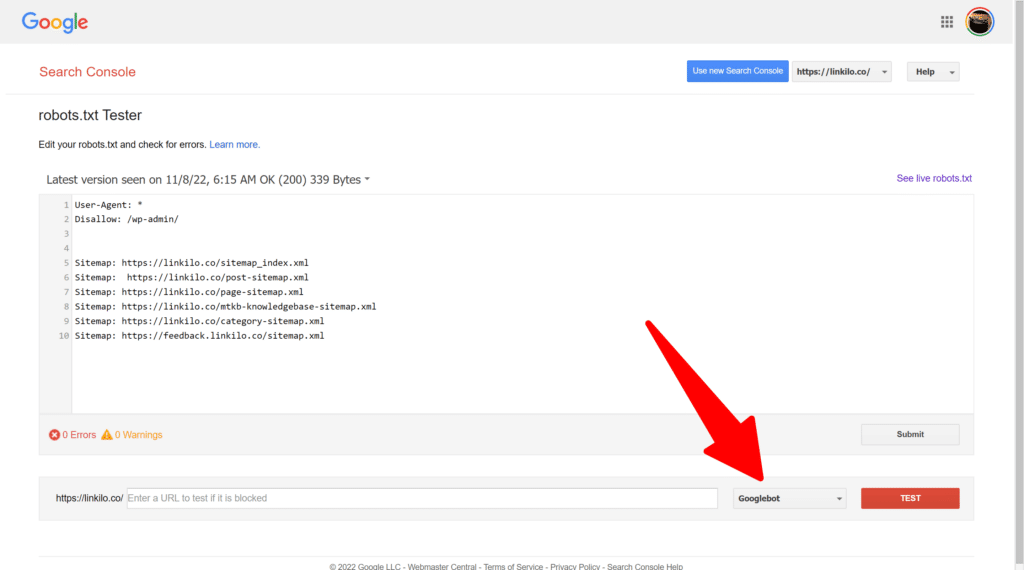Click the page-sitemap.xml line

(189, 292)
